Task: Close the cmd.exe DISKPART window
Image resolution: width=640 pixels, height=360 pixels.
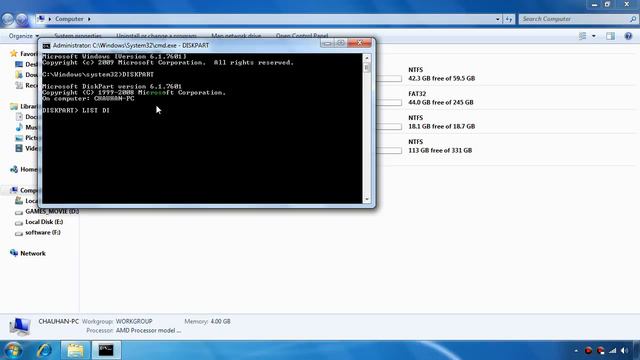Action: pos(360,43)
